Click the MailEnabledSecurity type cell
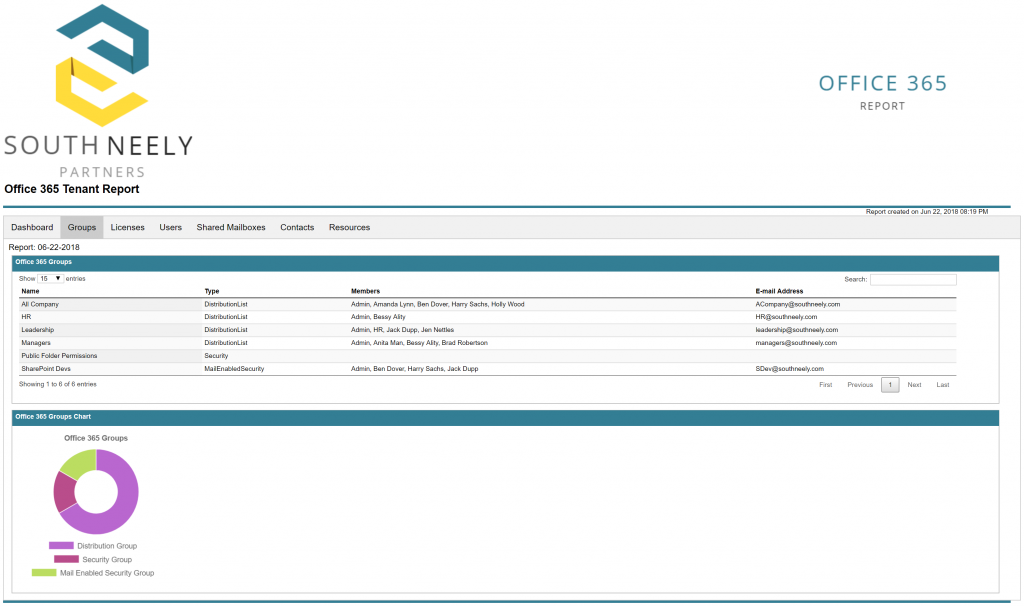This screenshot has height=607, width=1024. [x=234, y=369]
